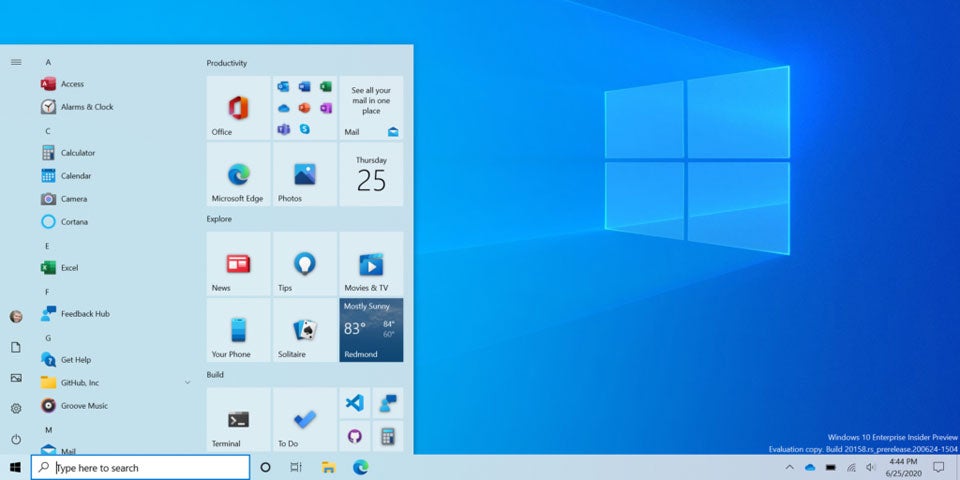Expand the GitHub, Inc folder
960x480 pixels.
[187, 382]
